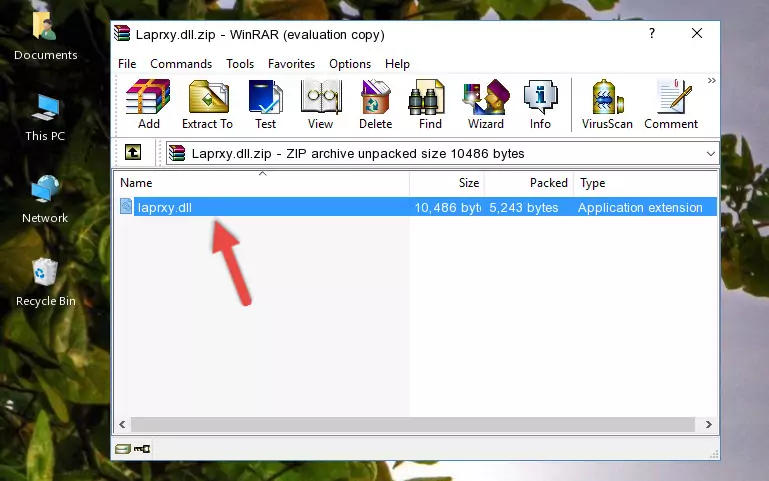This screenshot has width=769, height=481.
Task: Open the View file tool
Action: tap(321, 104)
